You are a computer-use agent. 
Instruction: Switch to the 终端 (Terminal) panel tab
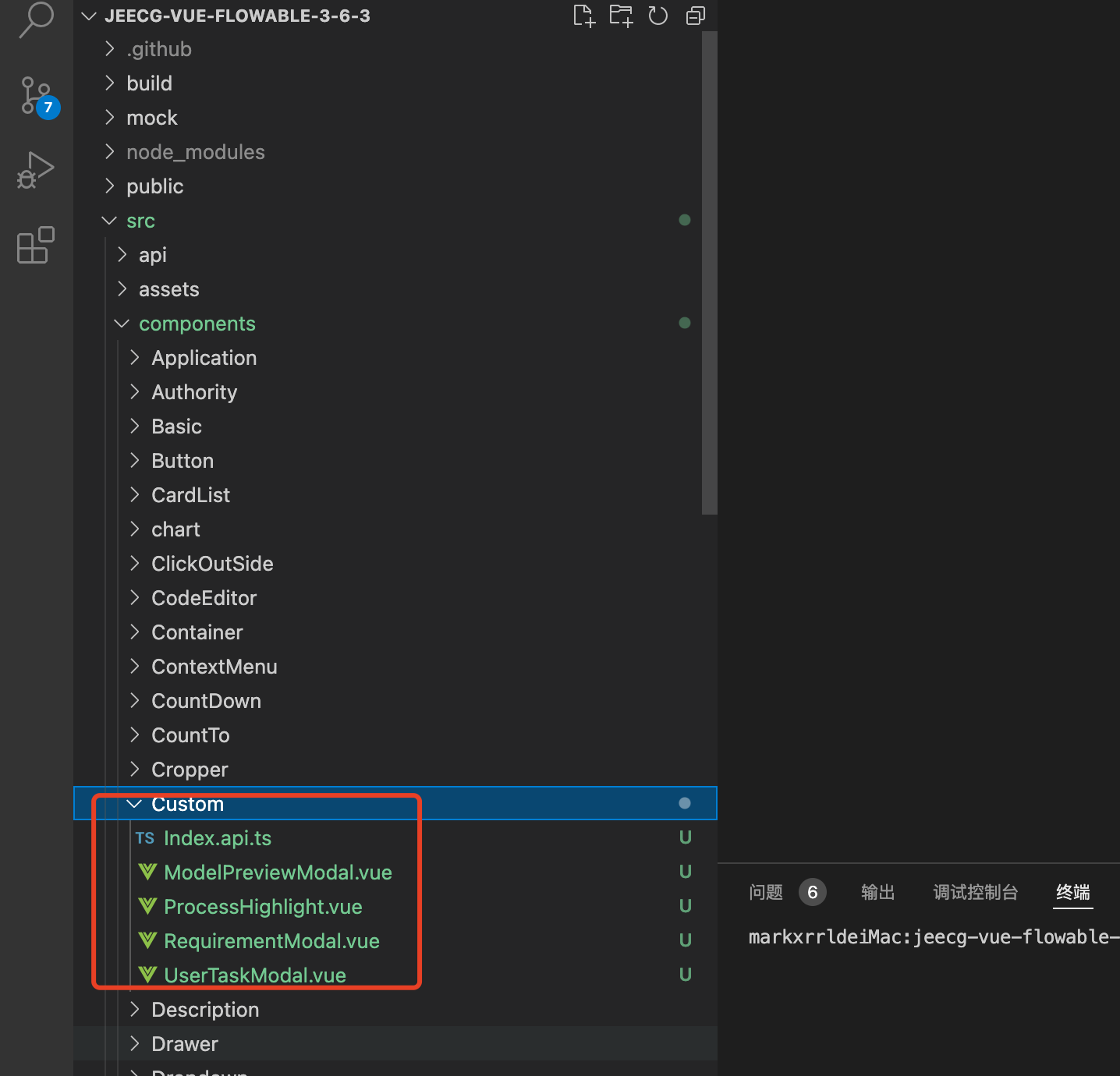coord(1073,892)
